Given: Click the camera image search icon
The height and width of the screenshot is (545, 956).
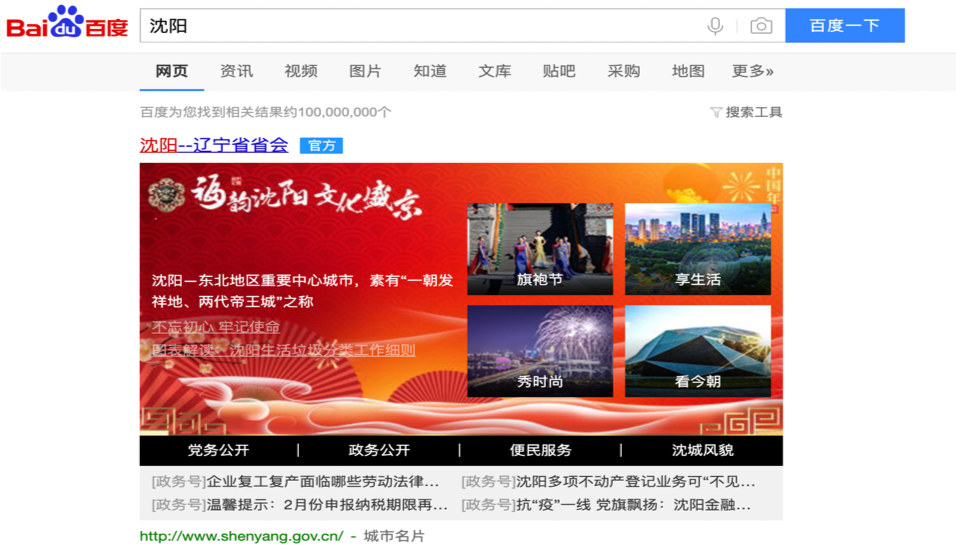Looking at the screenshot, I should (x=761, y=26).
